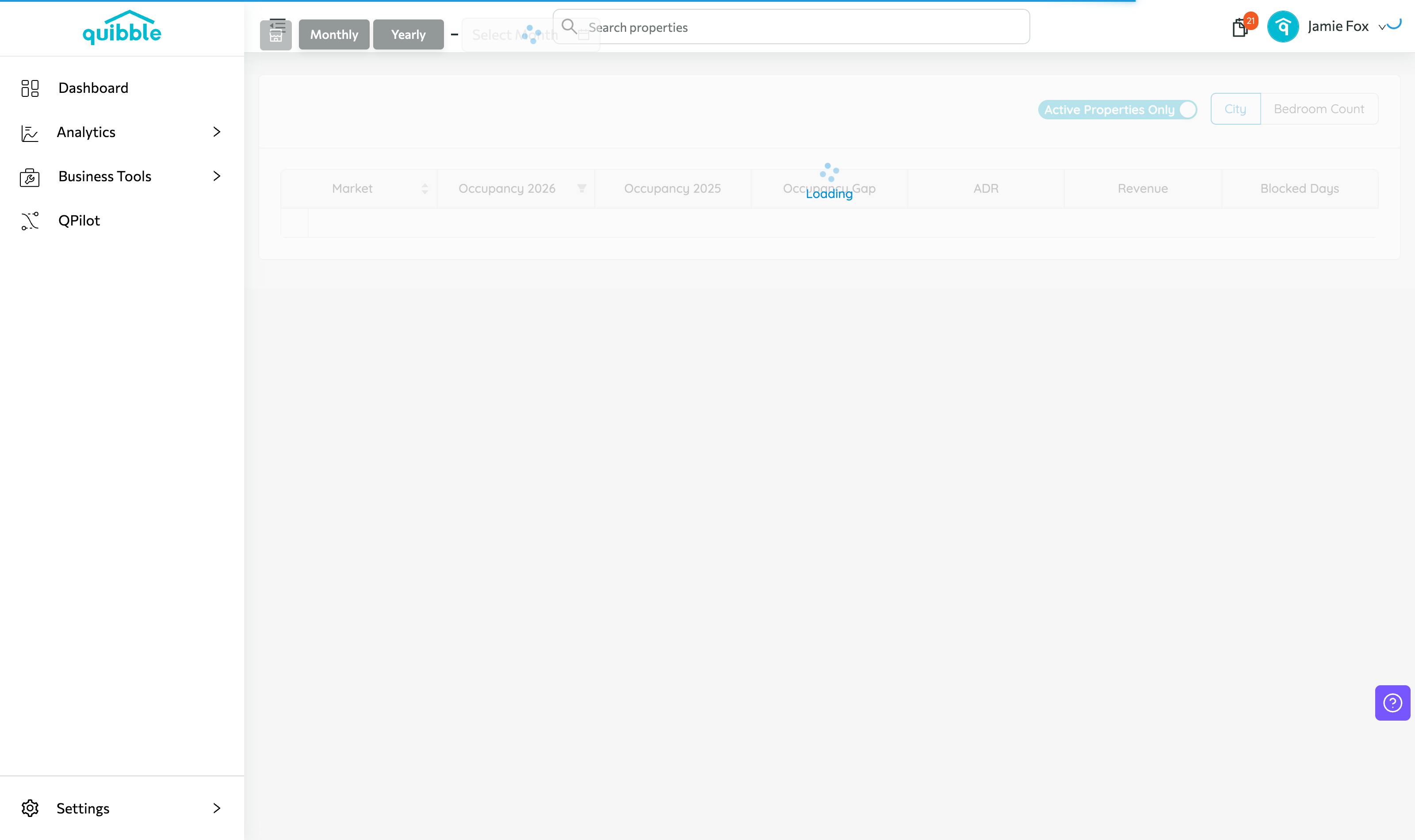The width and height of the screenshot is (1415, 840).
Task: Open the Jamie Fox account dropdown arrow
Action: [1381, 27]
